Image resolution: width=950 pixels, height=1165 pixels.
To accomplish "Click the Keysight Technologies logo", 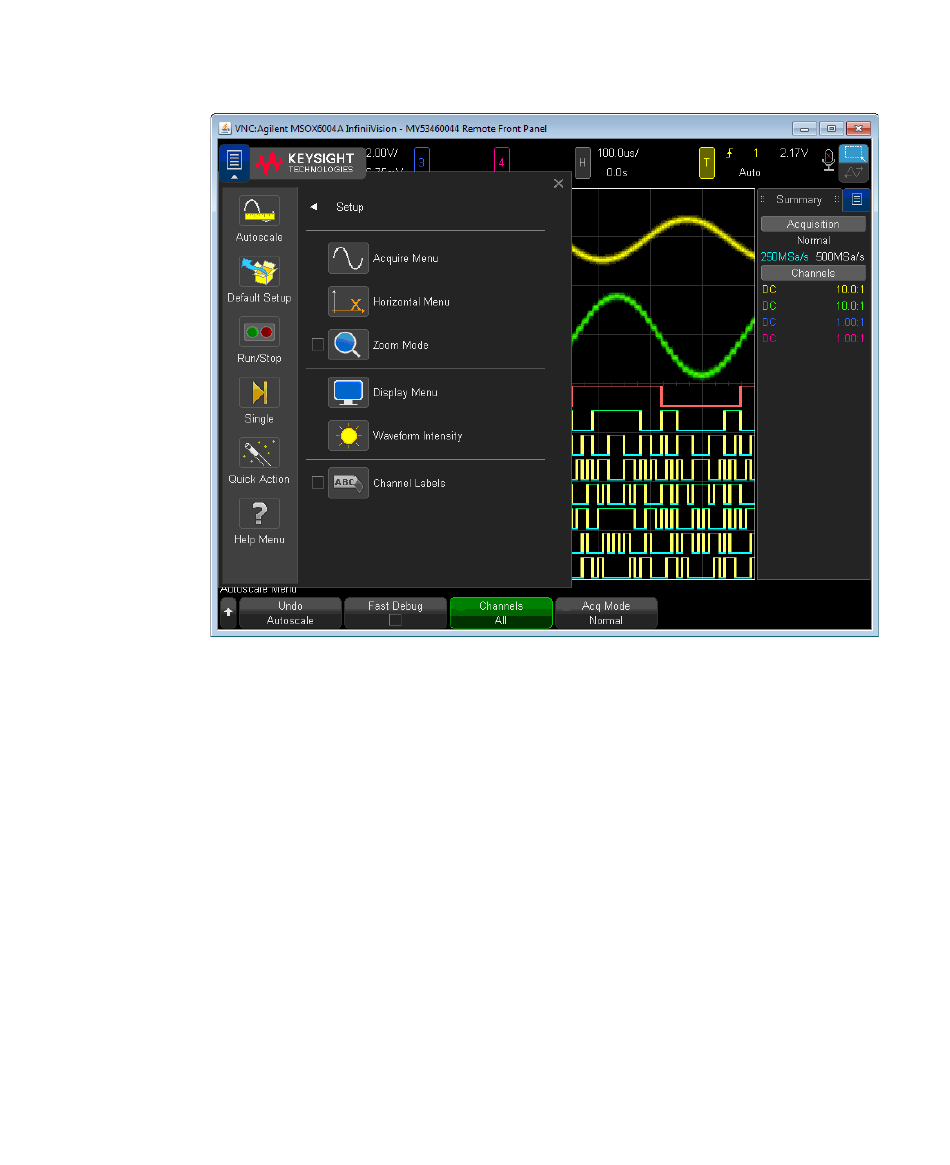I will (306, 163).
